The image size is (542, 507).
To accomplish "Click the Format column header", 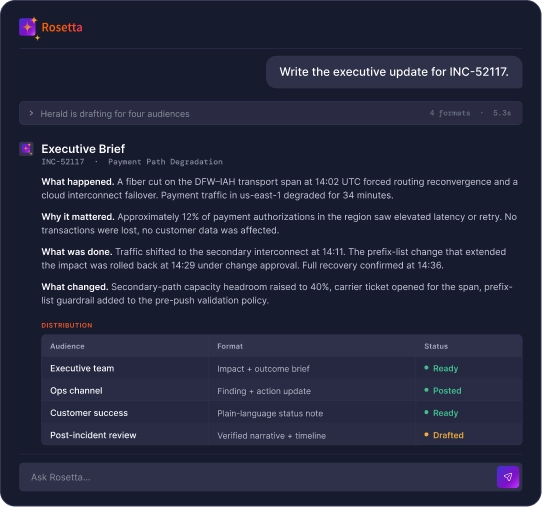I will tap(230, 346).
